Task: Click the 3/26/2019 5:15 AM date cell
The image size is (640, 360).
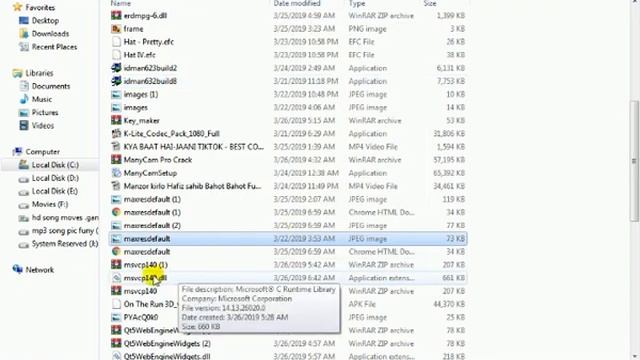Action: click(x=304, y=120)
